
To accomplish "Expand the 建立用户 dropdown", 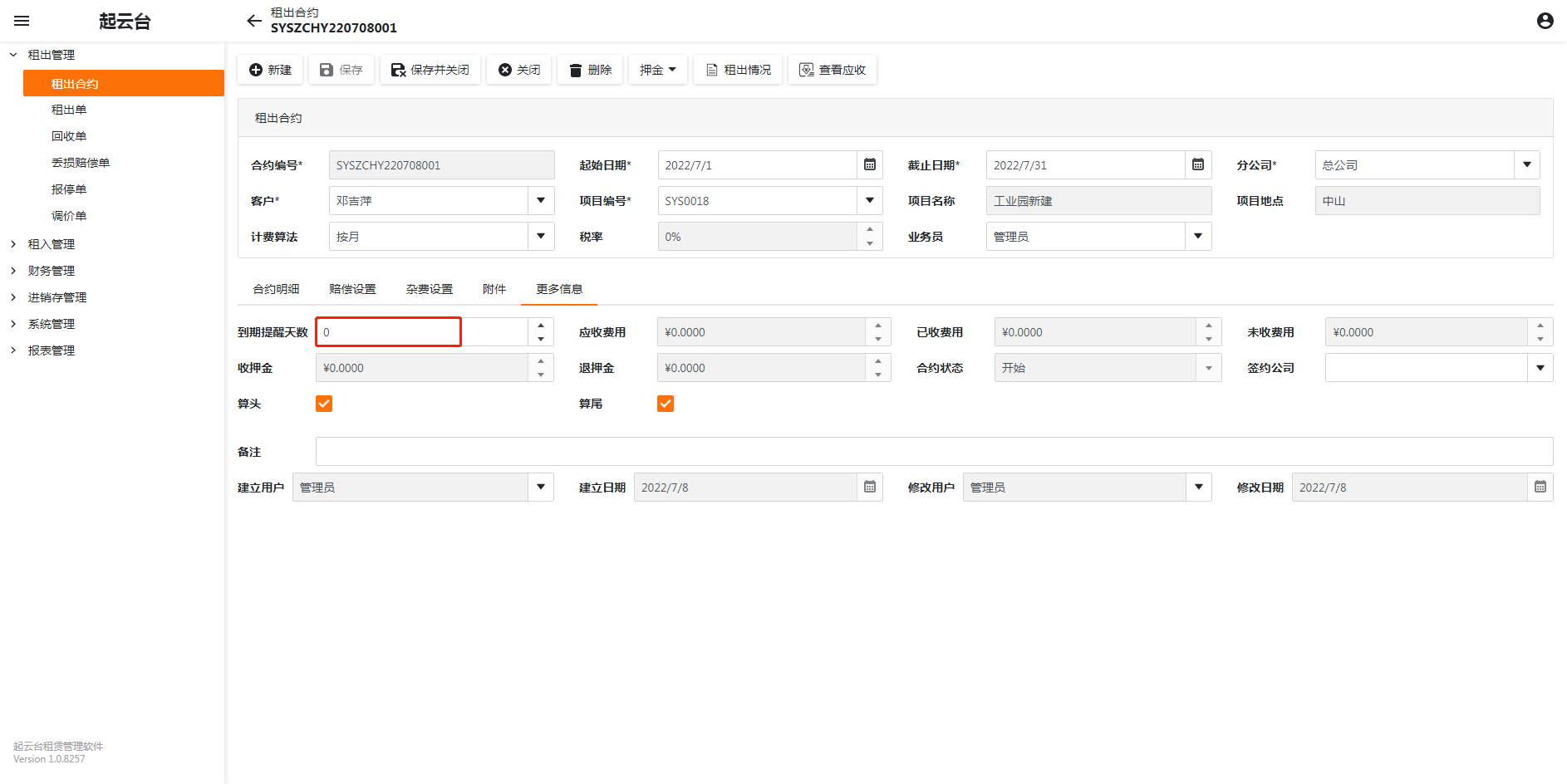I will point(541,487).
